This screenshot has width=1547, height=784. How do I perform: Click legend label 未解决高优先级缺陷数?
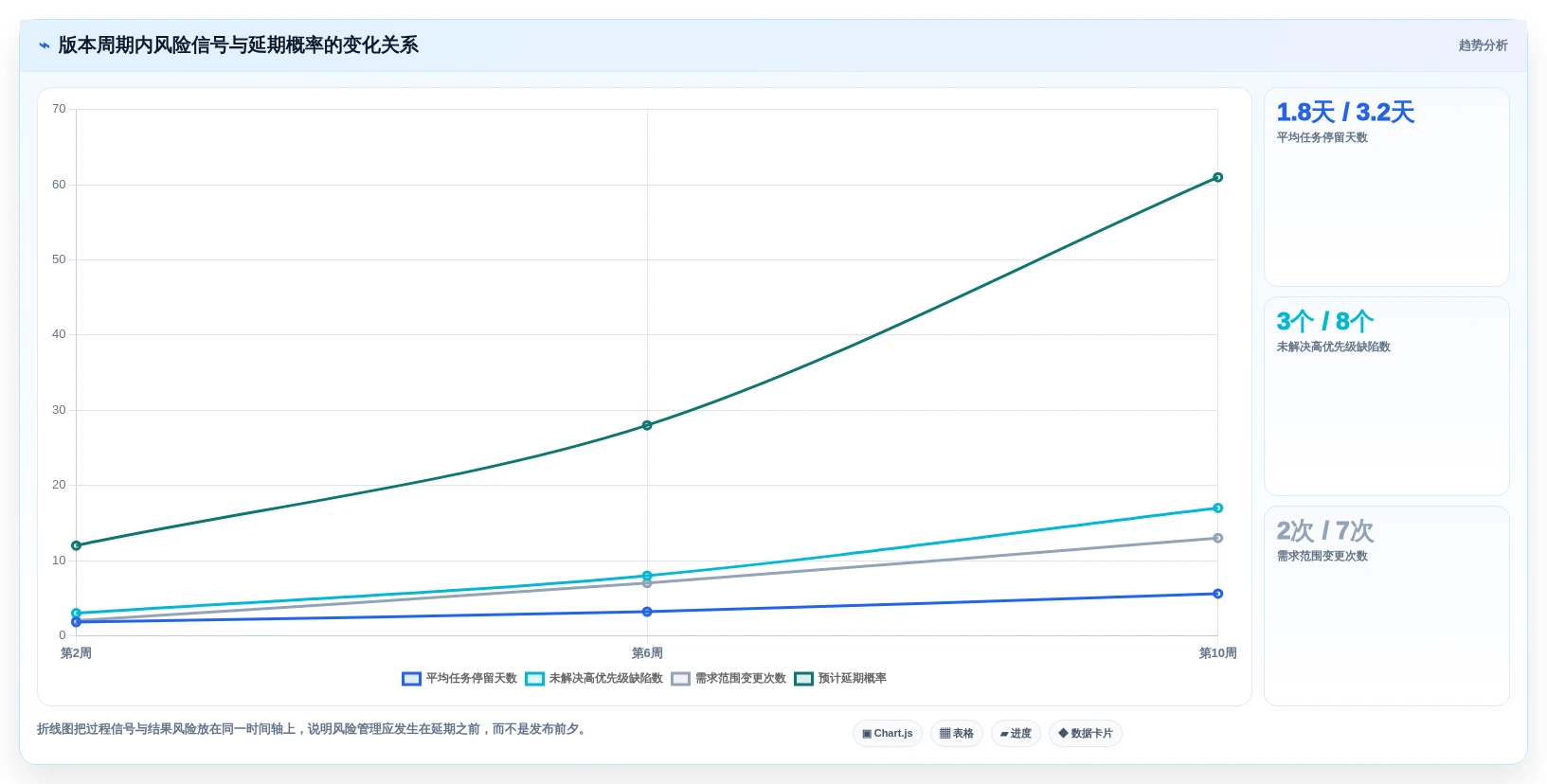click(606, 679)
